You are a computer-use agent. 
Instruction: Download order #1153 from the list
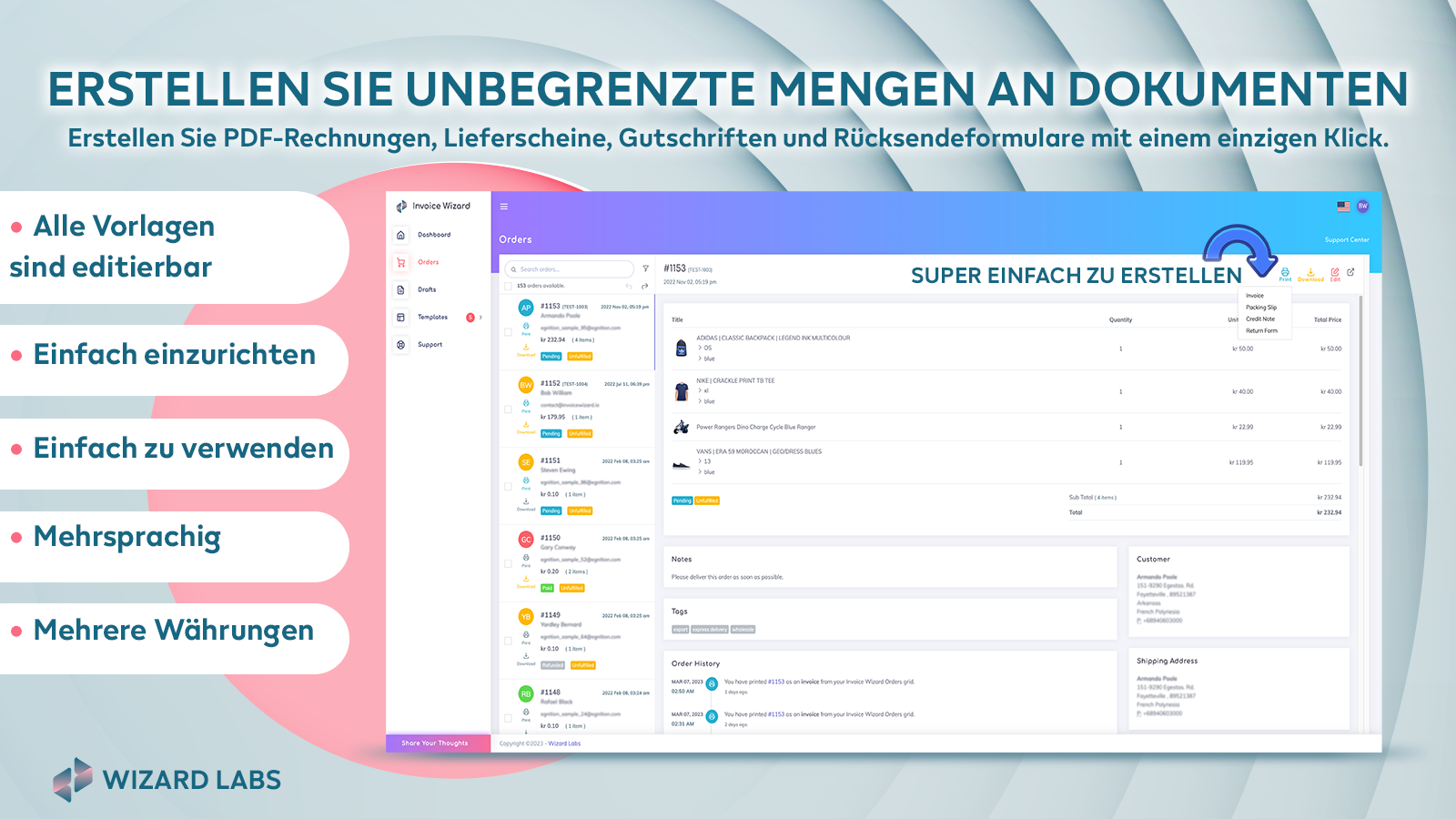(526, 349)
